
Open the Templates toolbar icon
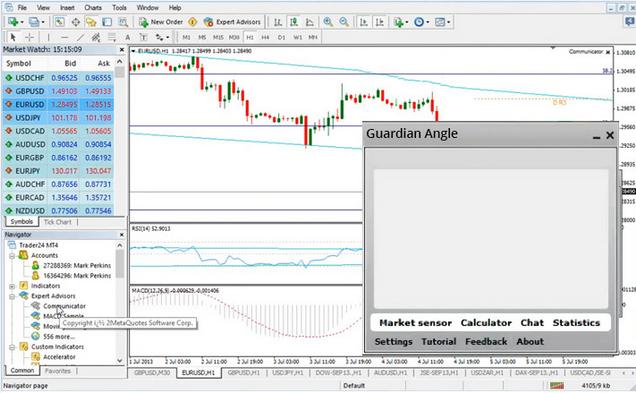(x=440, y=22)
